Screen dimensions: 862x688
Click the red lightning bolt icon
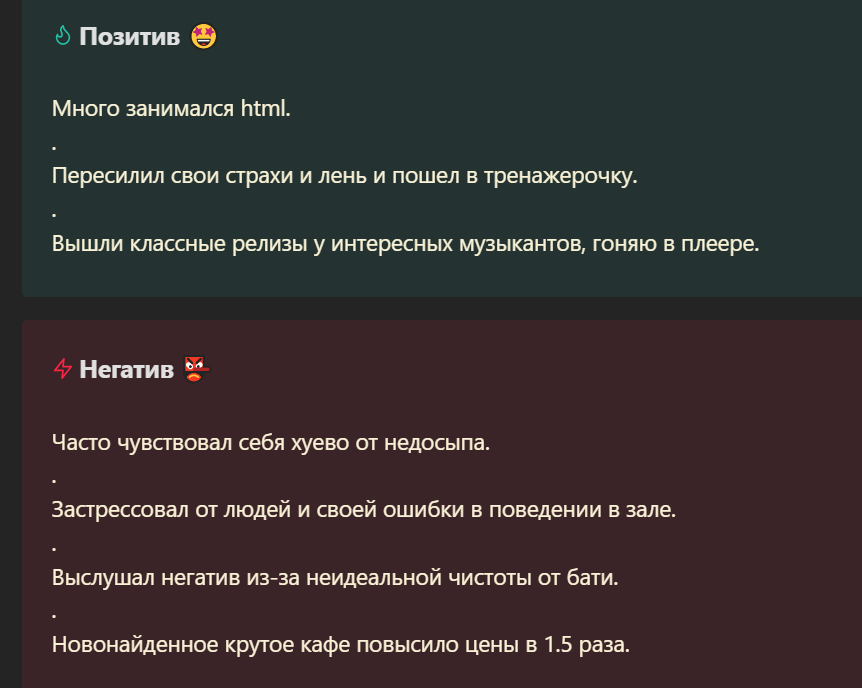coord(63,368)
